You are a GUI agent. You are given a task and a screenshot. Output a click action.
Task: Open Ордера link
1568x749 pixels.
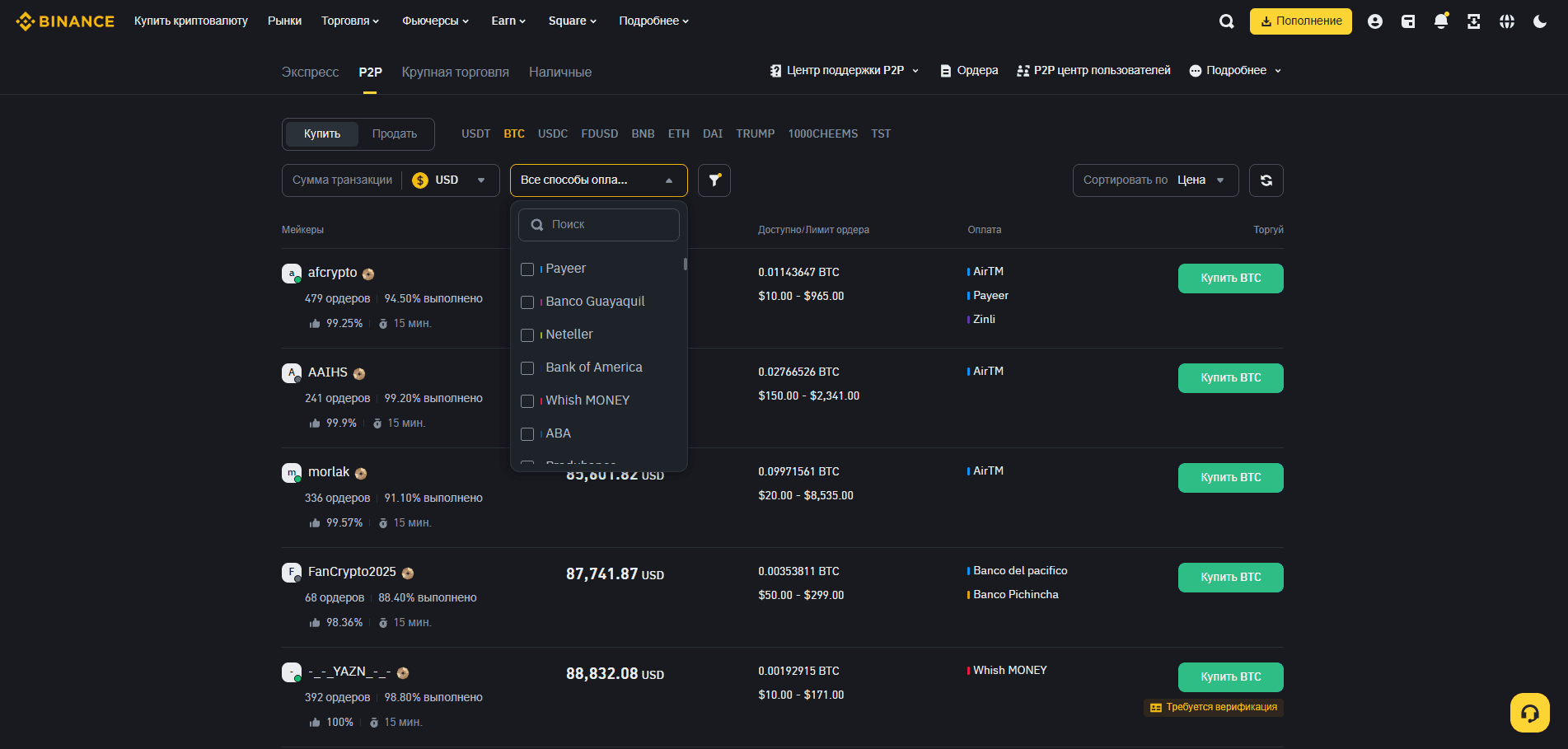pos(969,71)
